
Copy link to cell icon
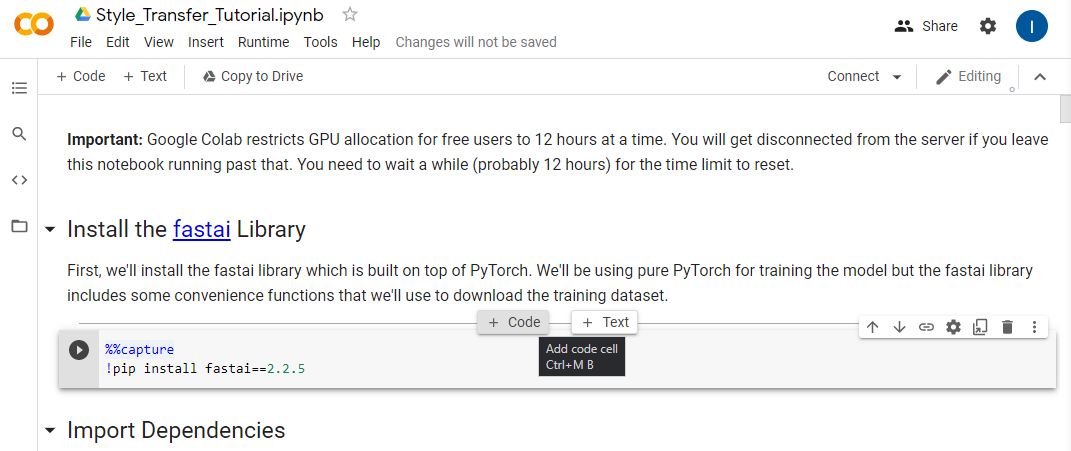pyautogui.click(x=926, y=327)
